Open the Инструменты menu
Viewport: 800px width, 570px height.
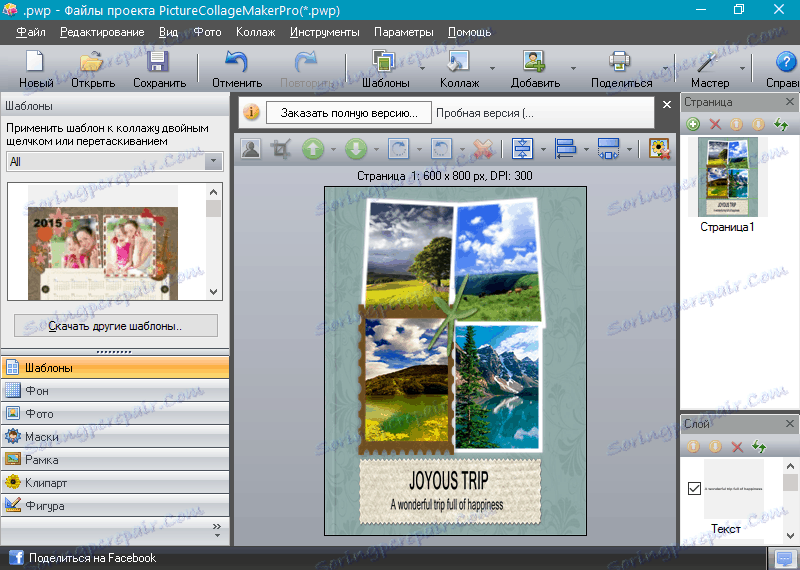click(x=324, y=32)
